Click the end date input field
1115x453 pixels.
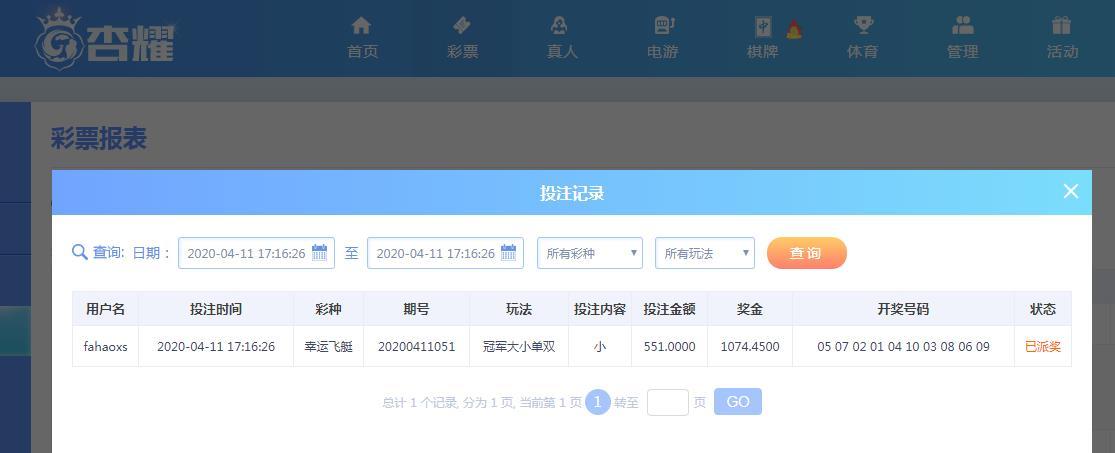[445, 253]
